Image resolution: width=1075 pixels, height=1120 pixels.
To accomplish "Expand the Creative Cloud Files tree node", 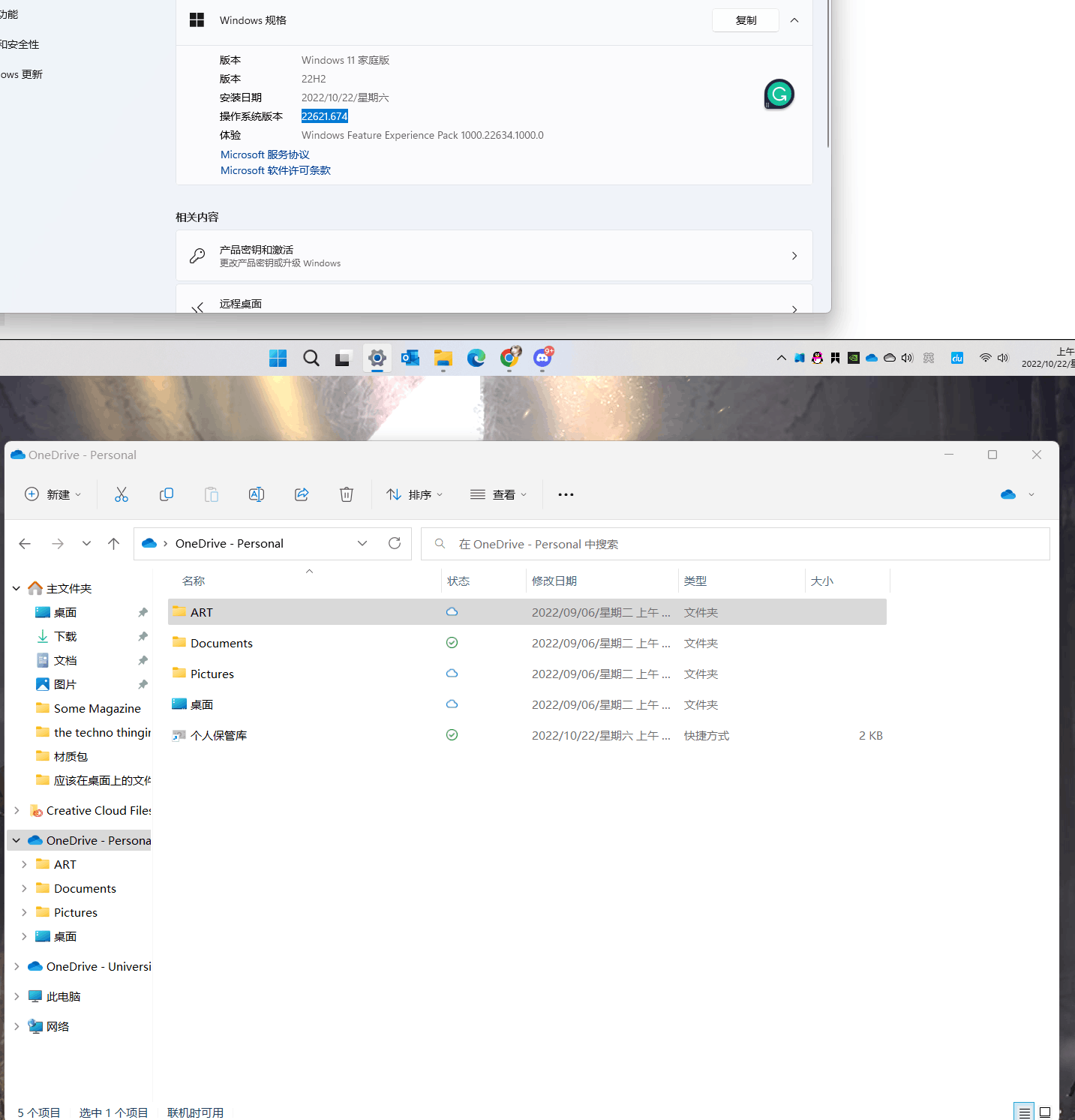I will (17, 810).
